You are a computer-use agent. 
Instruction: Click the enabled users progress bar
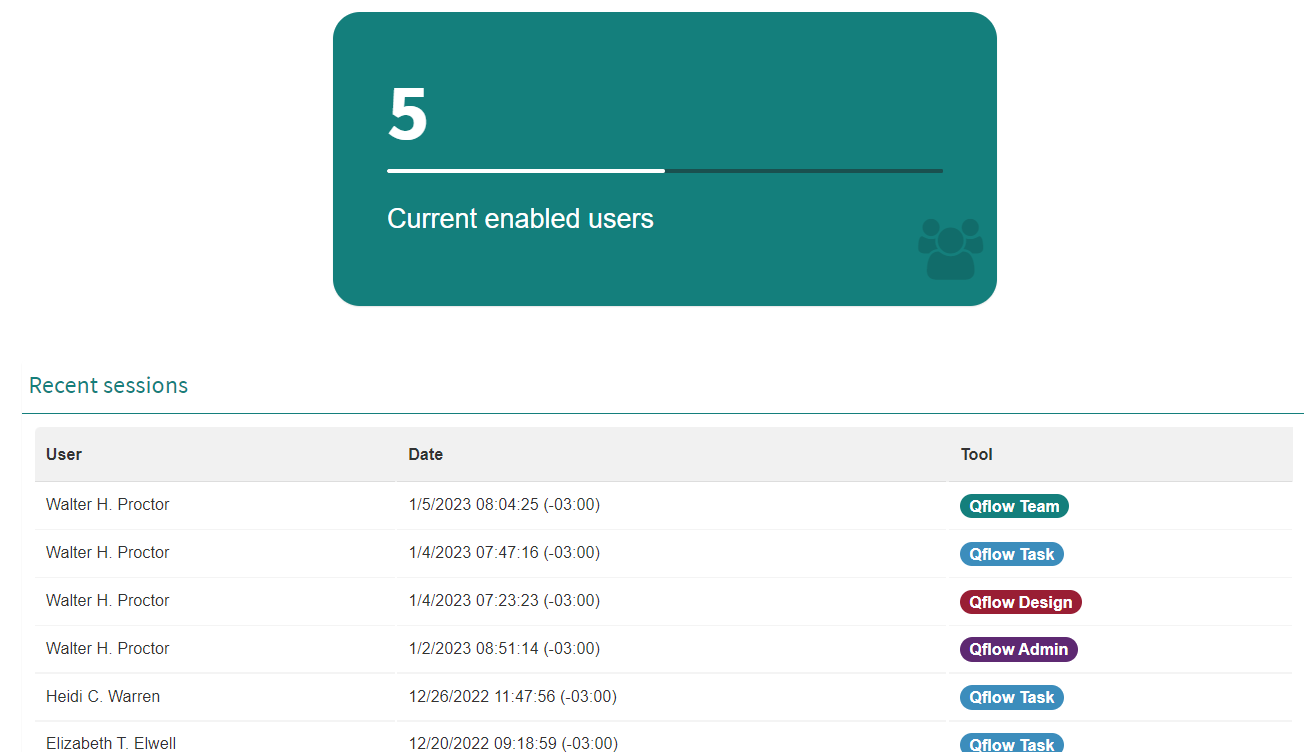[665, 171]
